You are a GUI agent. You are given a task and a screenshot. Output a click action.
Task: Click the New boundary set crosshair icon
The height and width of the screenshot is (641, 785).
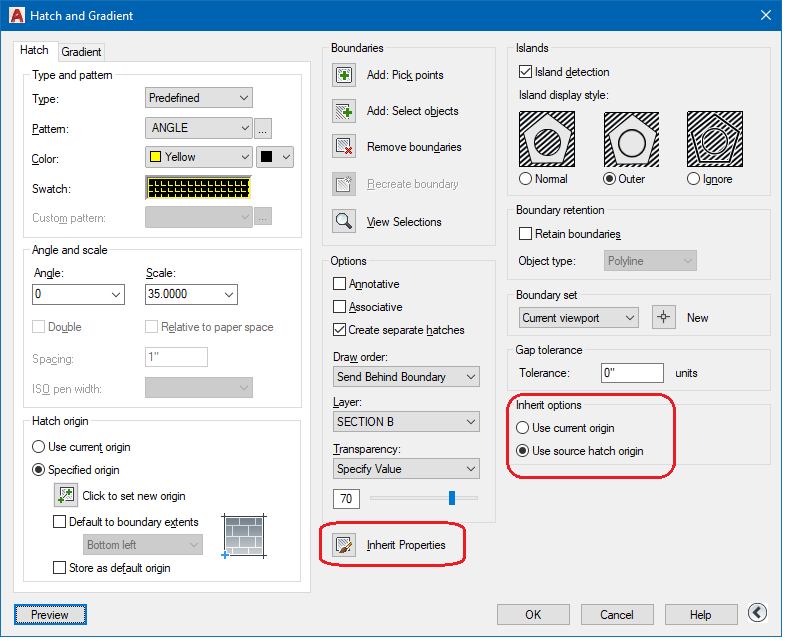[663, 317]
